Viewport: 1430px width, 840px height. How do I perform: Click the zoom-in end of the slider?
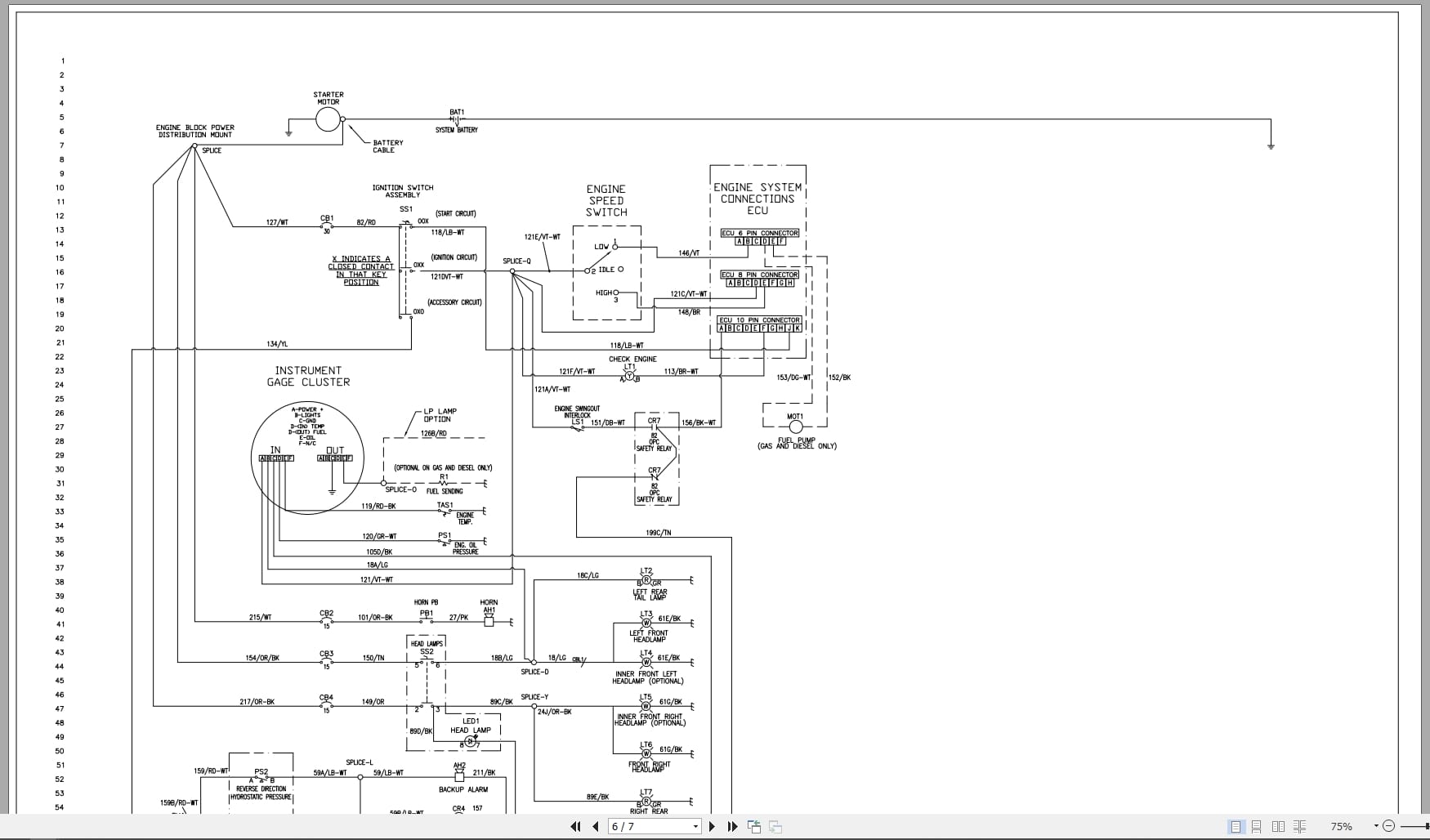(1427, 826)
